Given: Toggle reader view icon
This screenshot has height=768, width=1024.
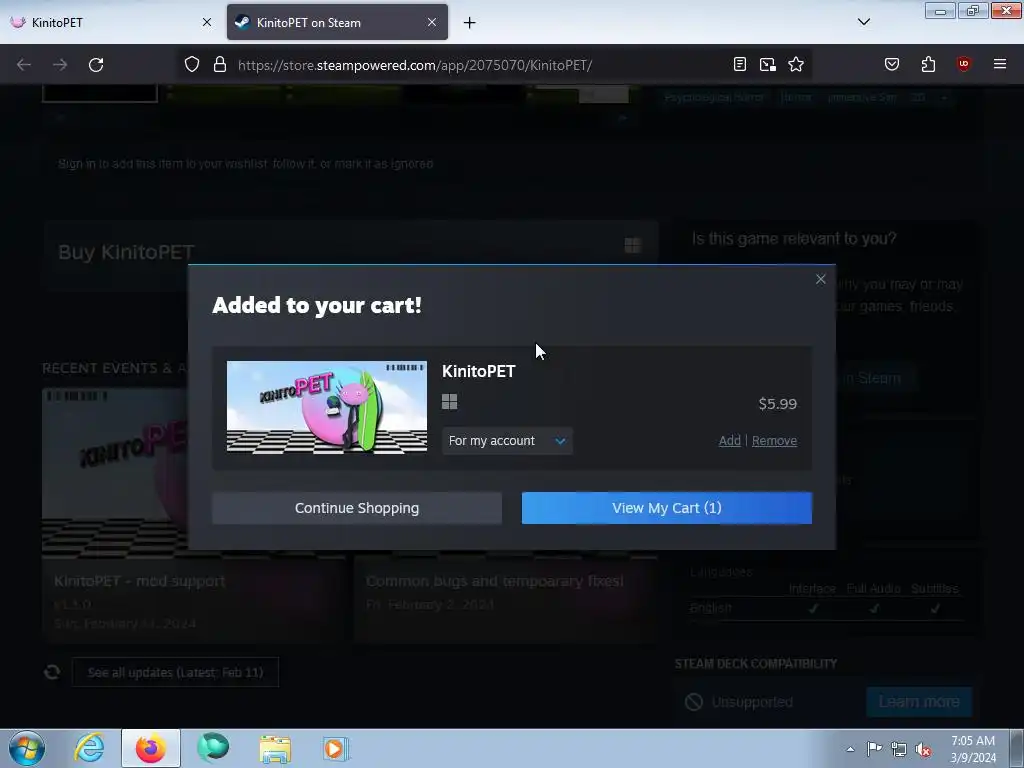Looking at the screenshot, I should 739,64.
